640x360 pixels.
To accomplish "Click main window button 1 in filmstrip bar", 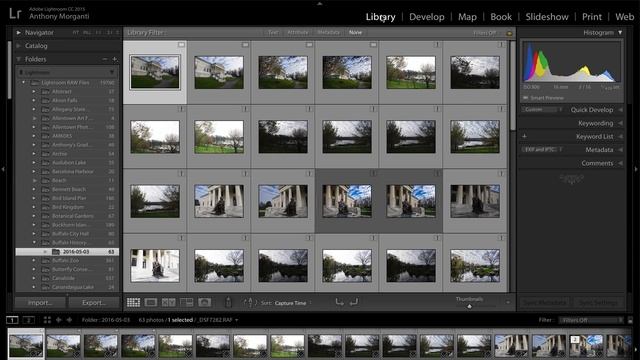I will [12, 320].
